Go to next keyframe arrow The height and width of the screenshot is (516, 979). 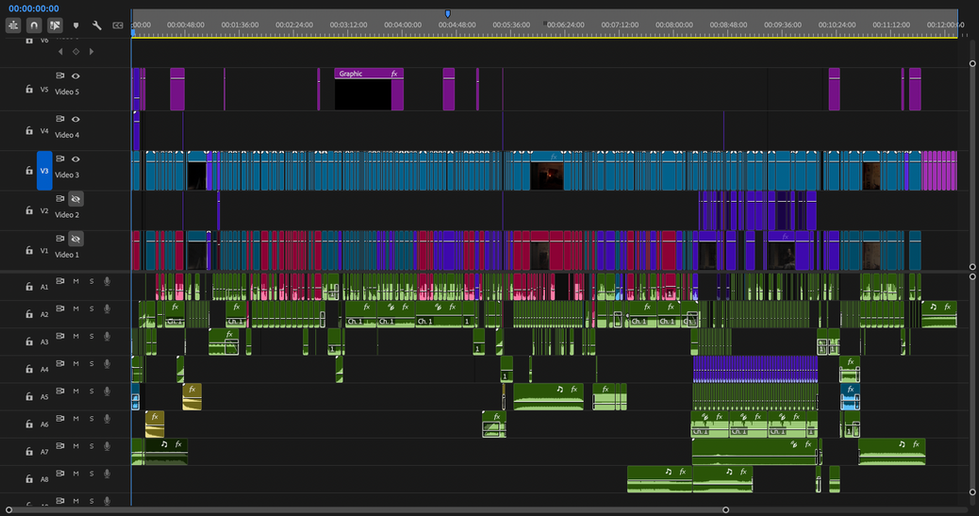[x=91, y=52]
